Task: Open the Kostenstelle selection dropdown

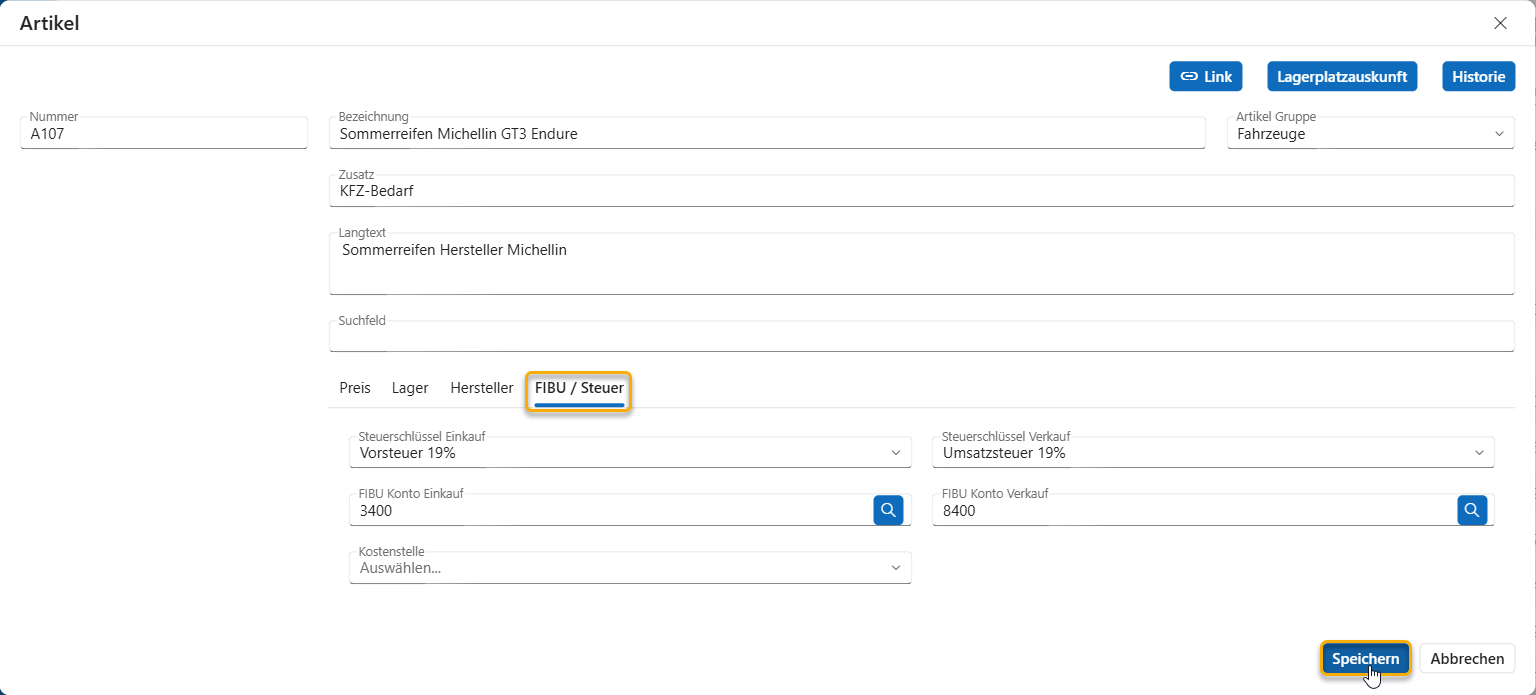Action: [x=630, y=568]
